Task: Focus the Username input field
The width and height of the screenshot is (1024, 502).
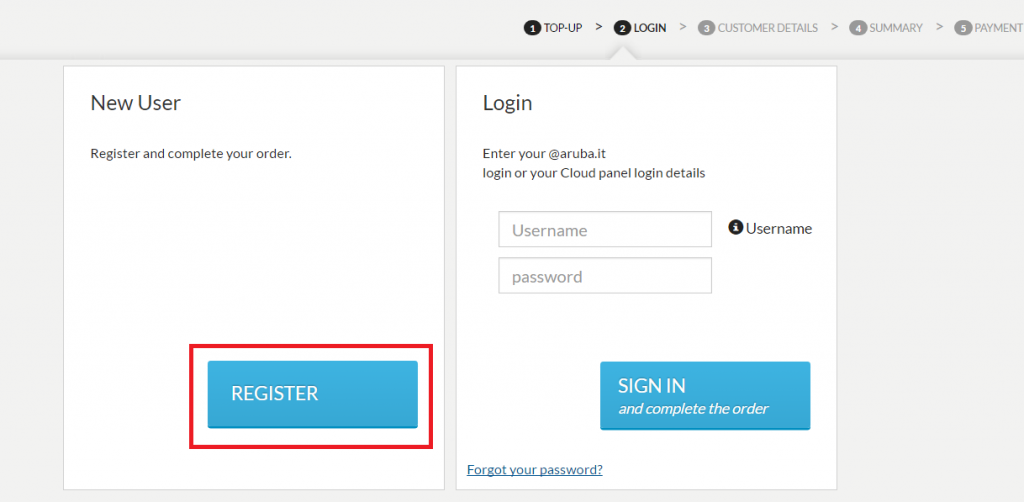Action: coord(605,229)
